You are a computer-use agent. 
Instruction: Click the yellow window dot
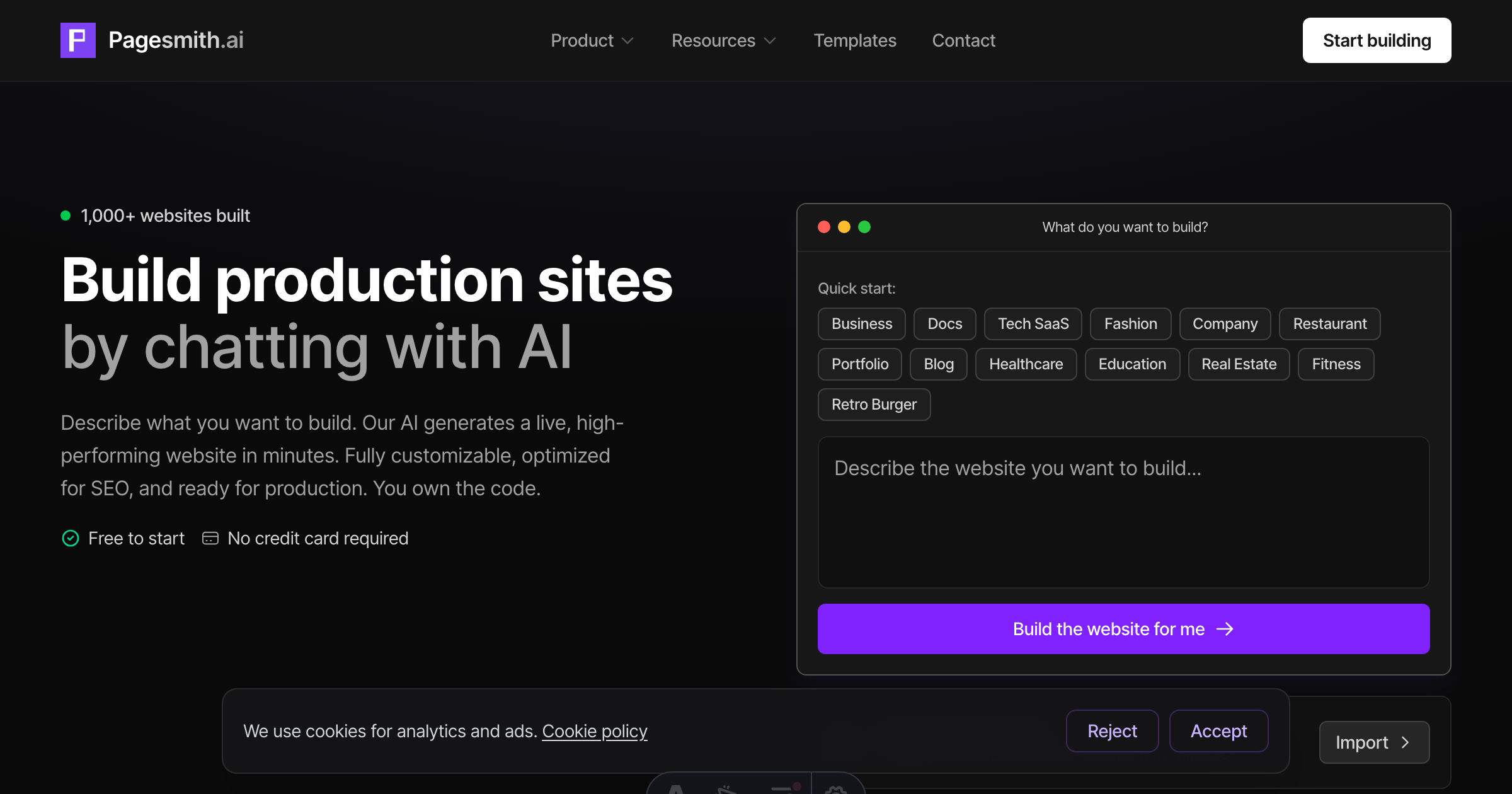click(x=844, y=227)
